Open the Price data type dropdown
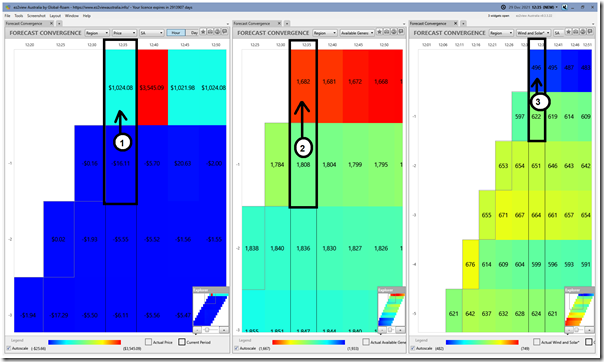The image size is (604, 362). tap(124, 33)
